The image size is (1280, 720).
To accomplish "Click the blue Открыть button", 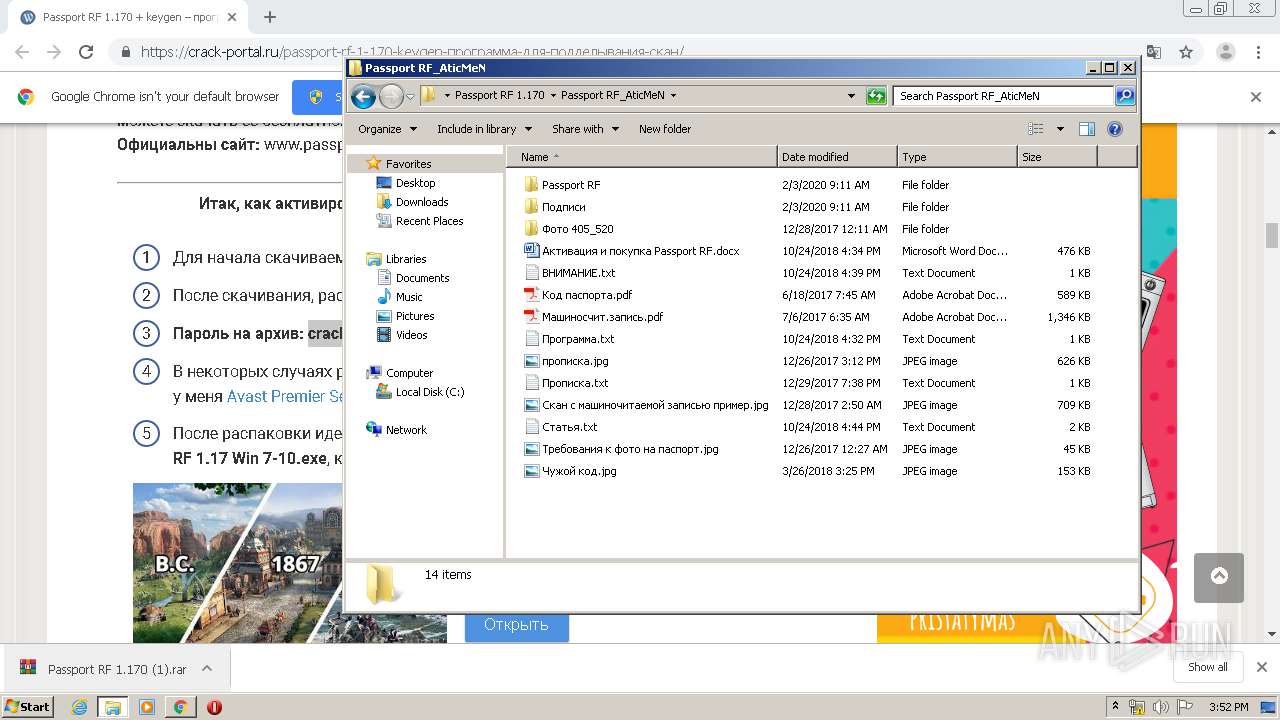I will (x=516, y=624).
